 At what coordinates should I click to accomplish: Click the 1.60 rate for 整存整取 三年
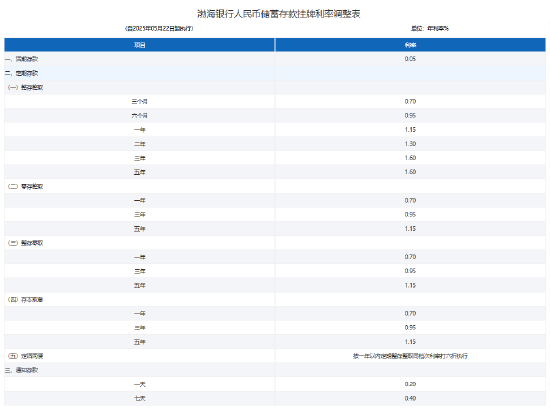pos(410,158)
